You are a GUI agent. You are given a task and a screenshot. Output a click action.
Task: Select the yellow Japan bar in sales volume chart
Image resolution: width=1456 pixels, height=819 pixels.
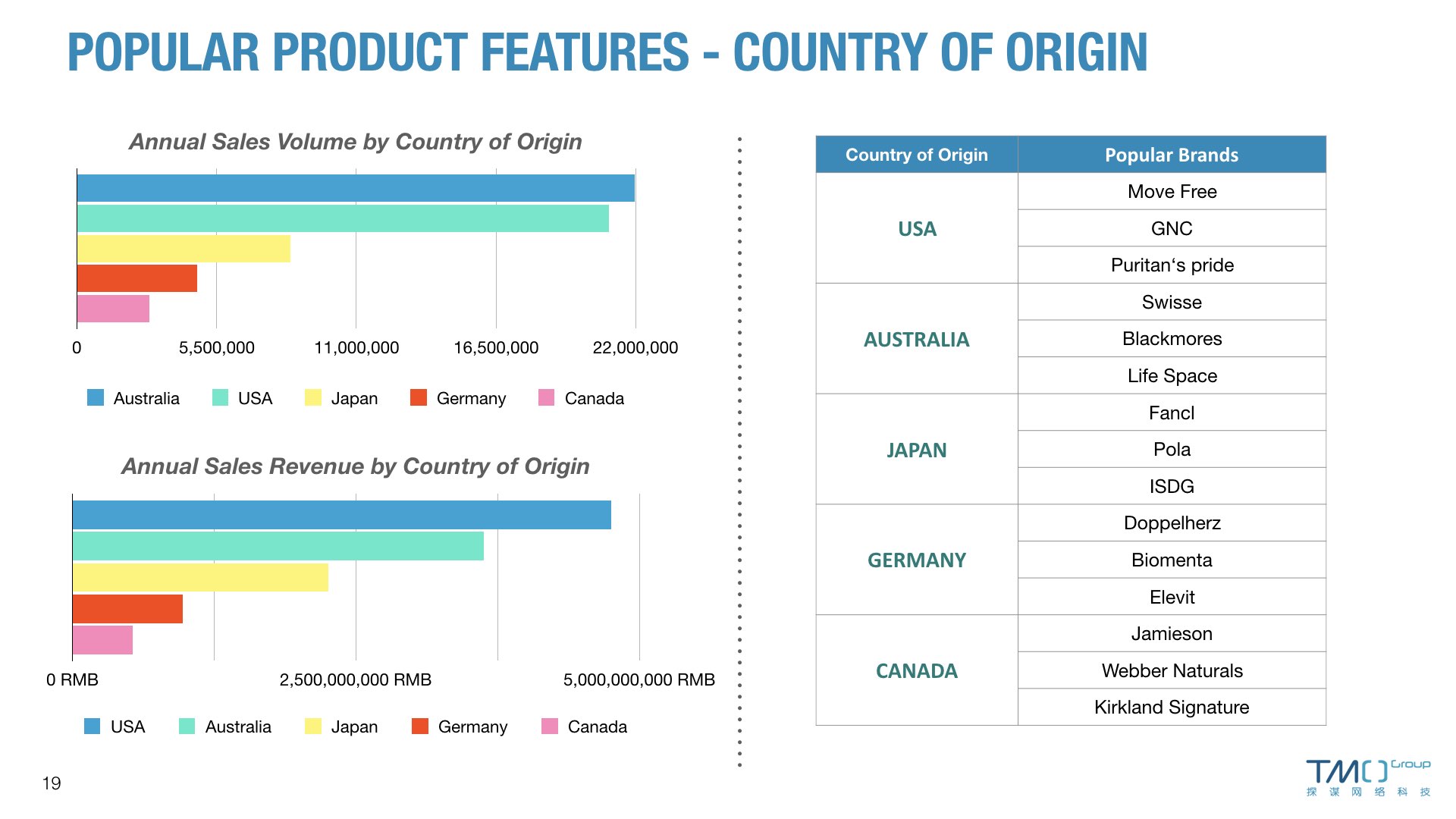(x=184, y=249)
